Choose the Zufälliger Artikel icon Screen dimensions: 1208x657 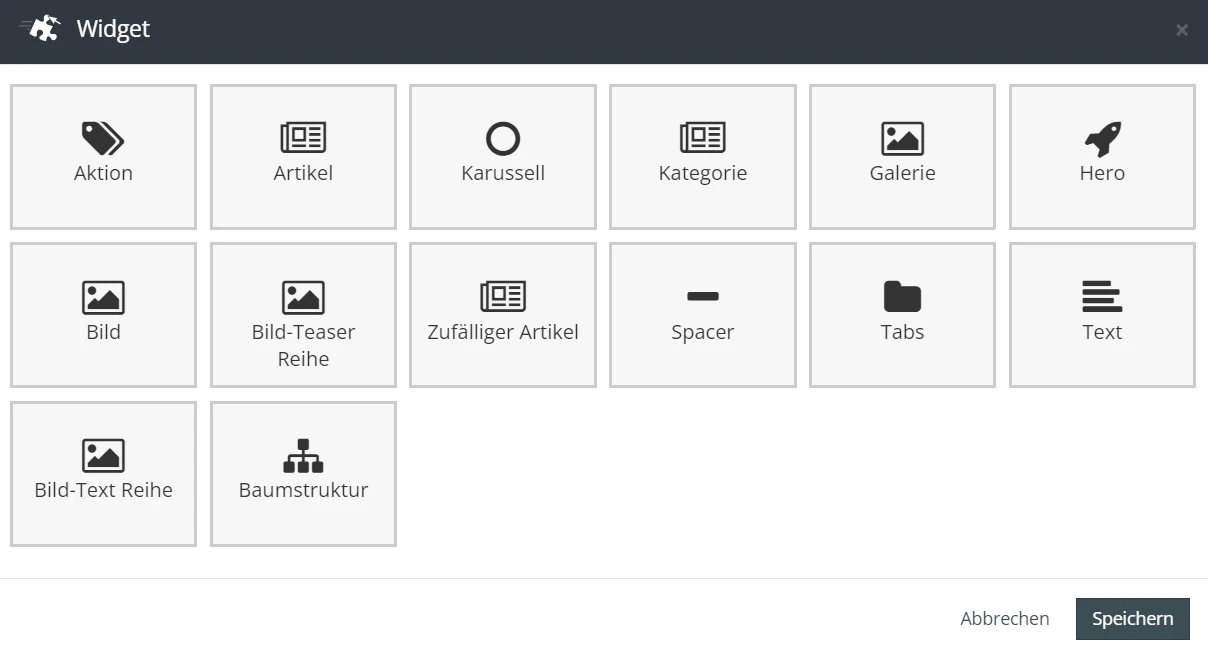503,296
